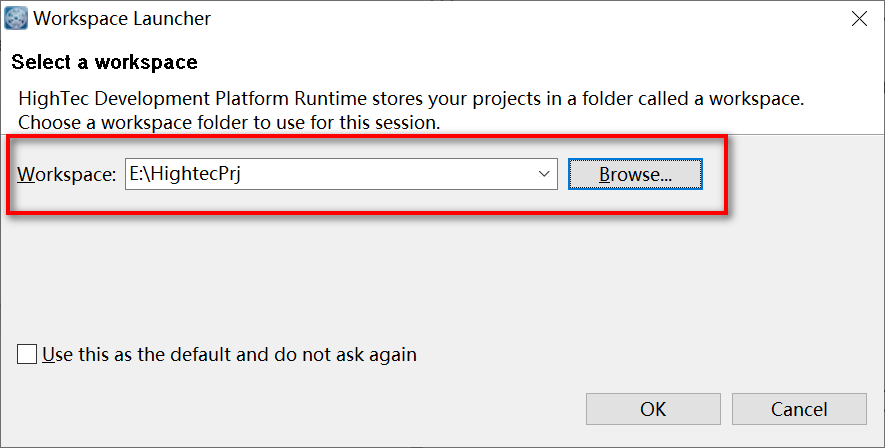Focus the Workspace path input field
885x448 pixels.
pos(341,174)
